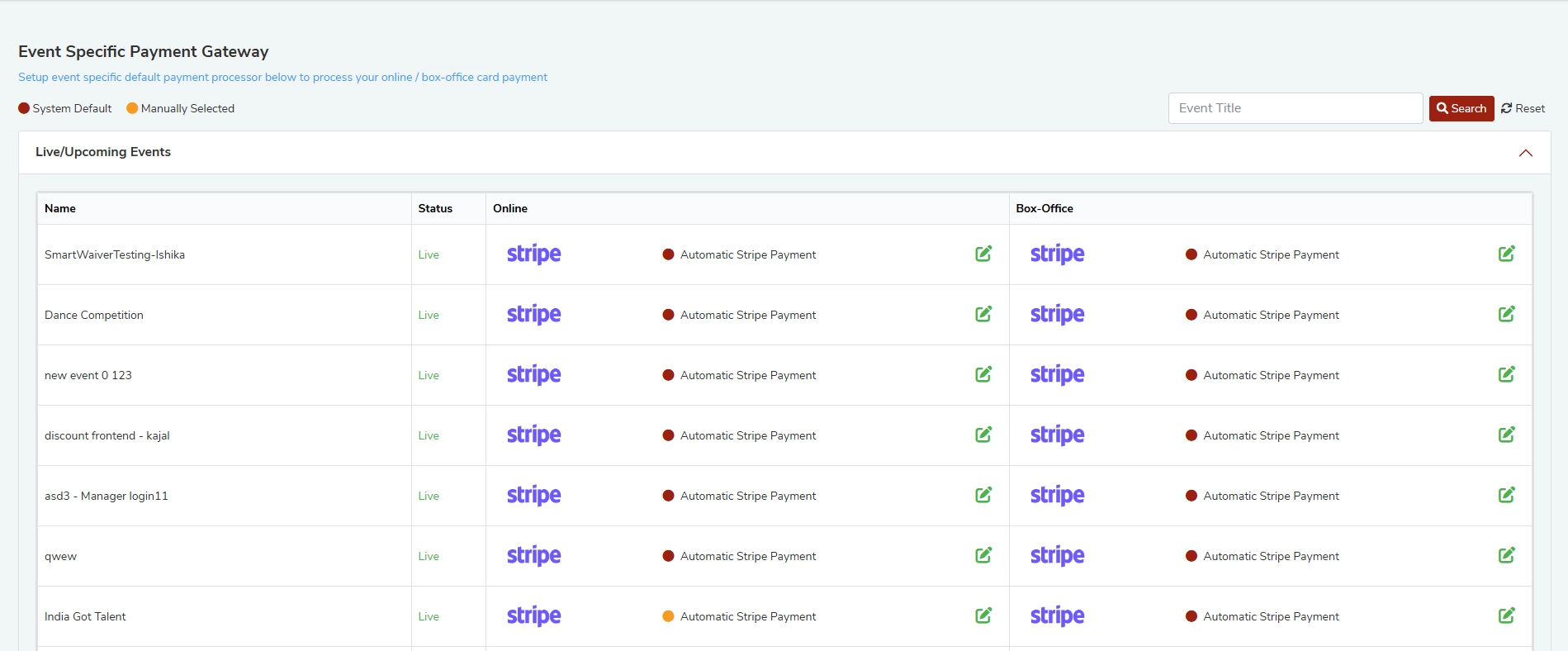Edit online gateway for India Got Talent
Screen dimensions: 1568x651
[x=983, y=615]
